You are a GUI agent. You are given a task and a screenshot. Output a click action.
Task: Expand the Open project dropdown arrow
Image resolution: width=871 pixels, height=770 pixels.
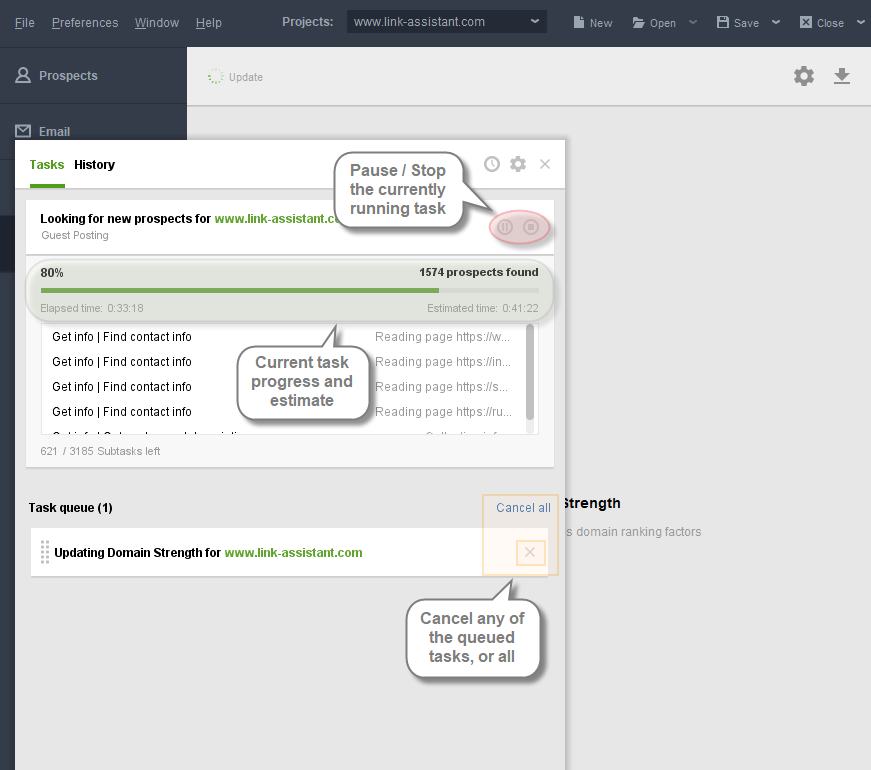pyautogui.click(x=693, y=22)
